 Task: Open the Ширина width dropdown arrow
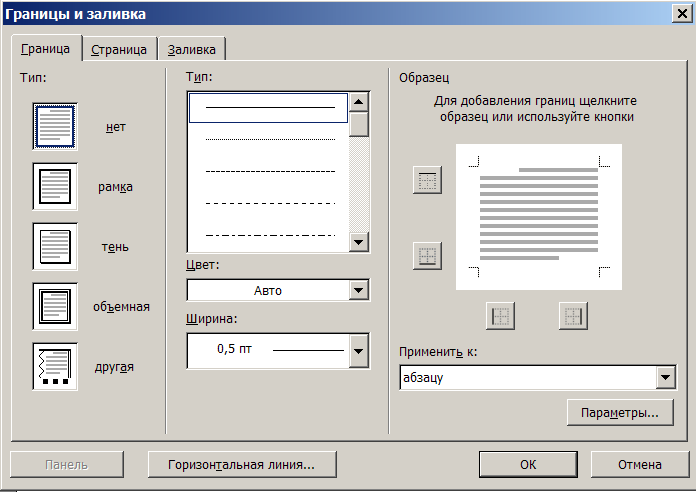[x=359, y=351]
